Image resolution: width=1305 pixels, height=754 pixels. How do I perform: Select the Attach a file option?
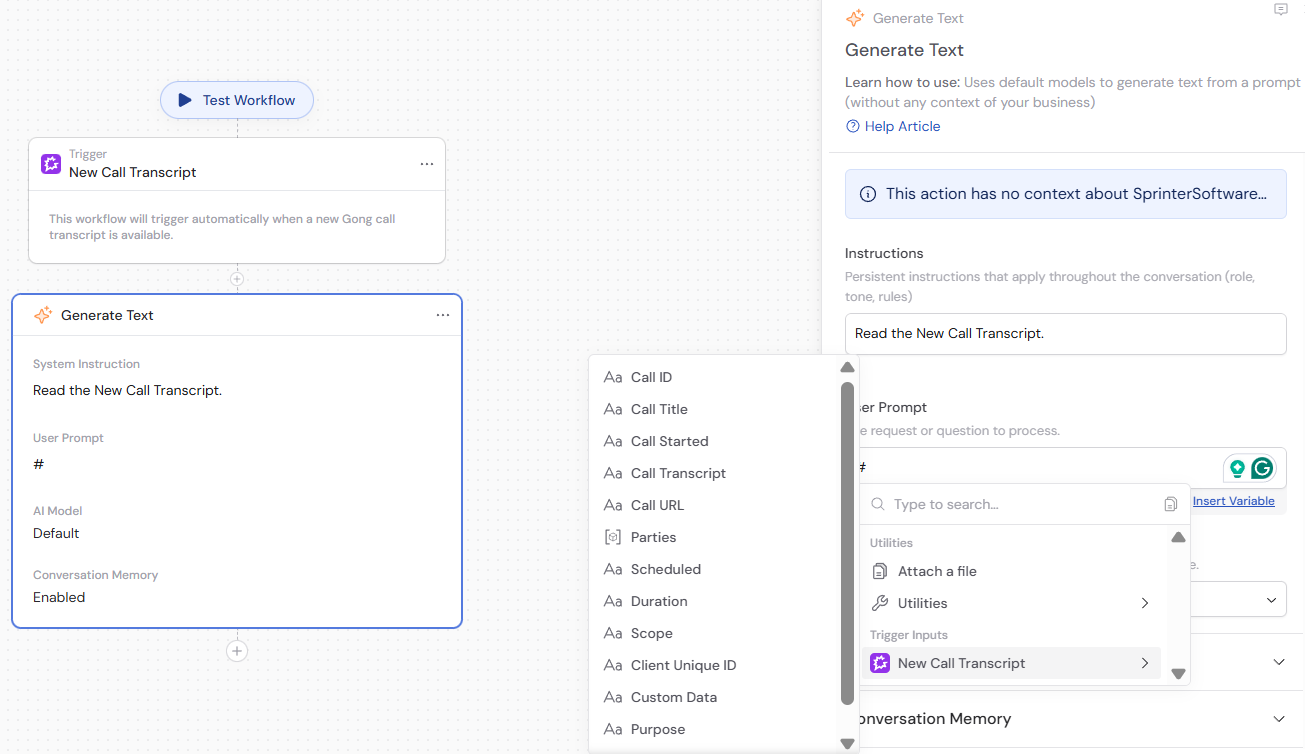[935, 570]
